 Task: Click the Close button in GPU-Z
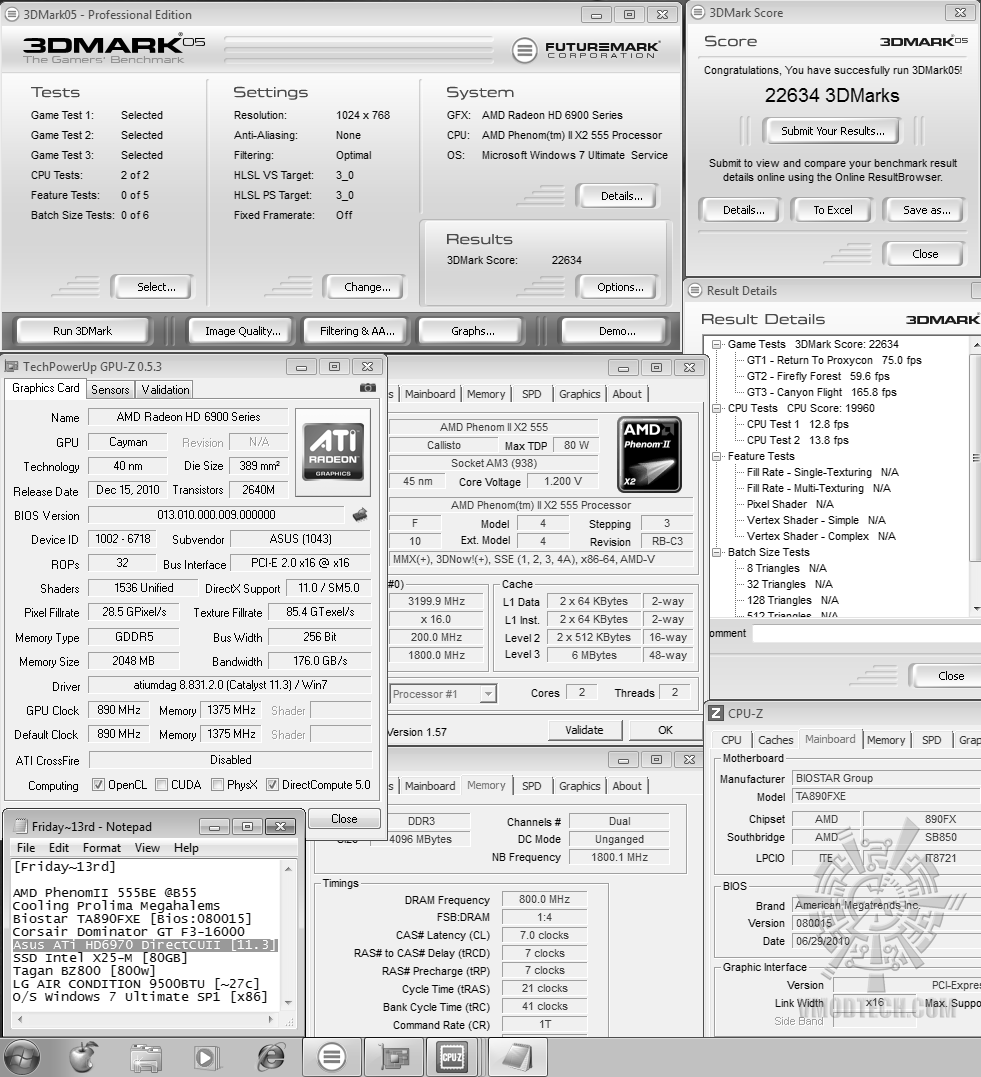click(x=344, y=819)
